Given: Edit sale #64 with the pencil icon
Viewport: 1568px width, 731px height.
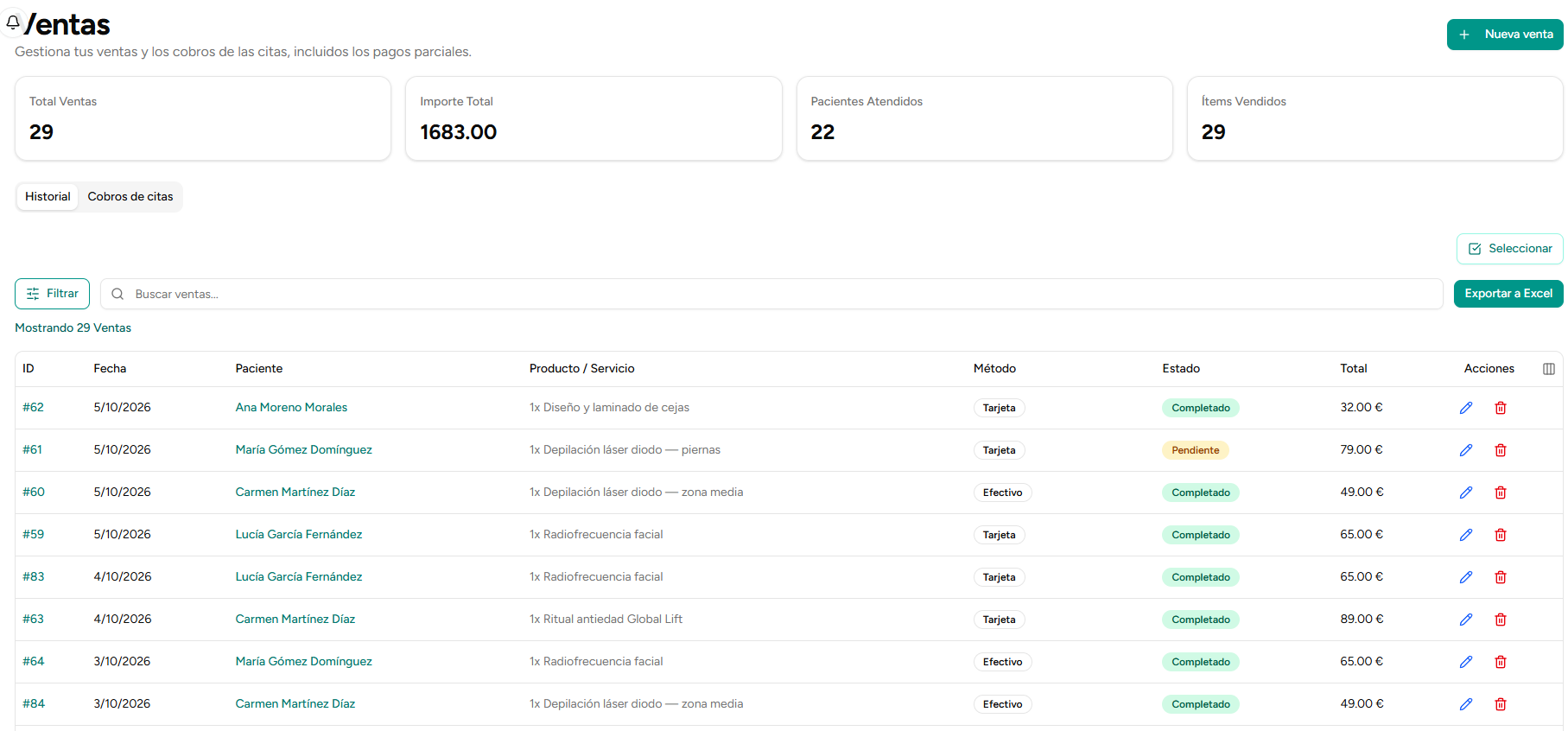Looking at the screenshot, I should (1466, 662).
